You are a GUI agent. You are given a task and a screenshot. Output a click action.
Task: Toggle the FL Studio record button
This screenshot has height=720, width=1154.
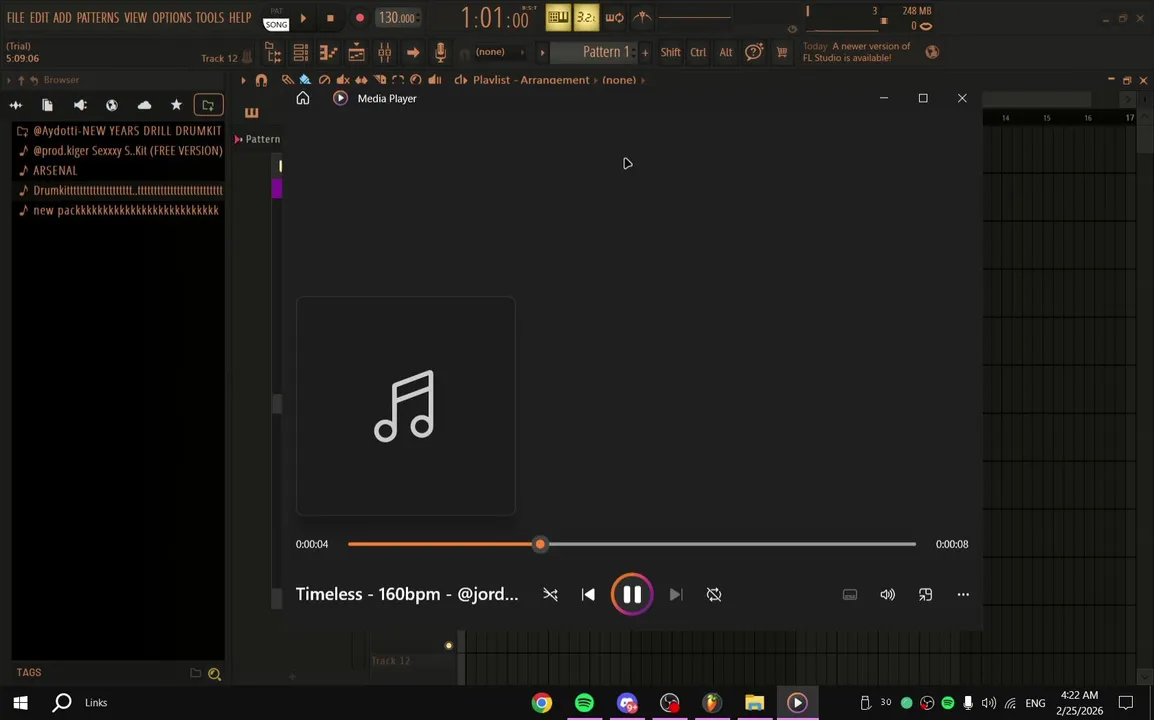coord(359,18)
